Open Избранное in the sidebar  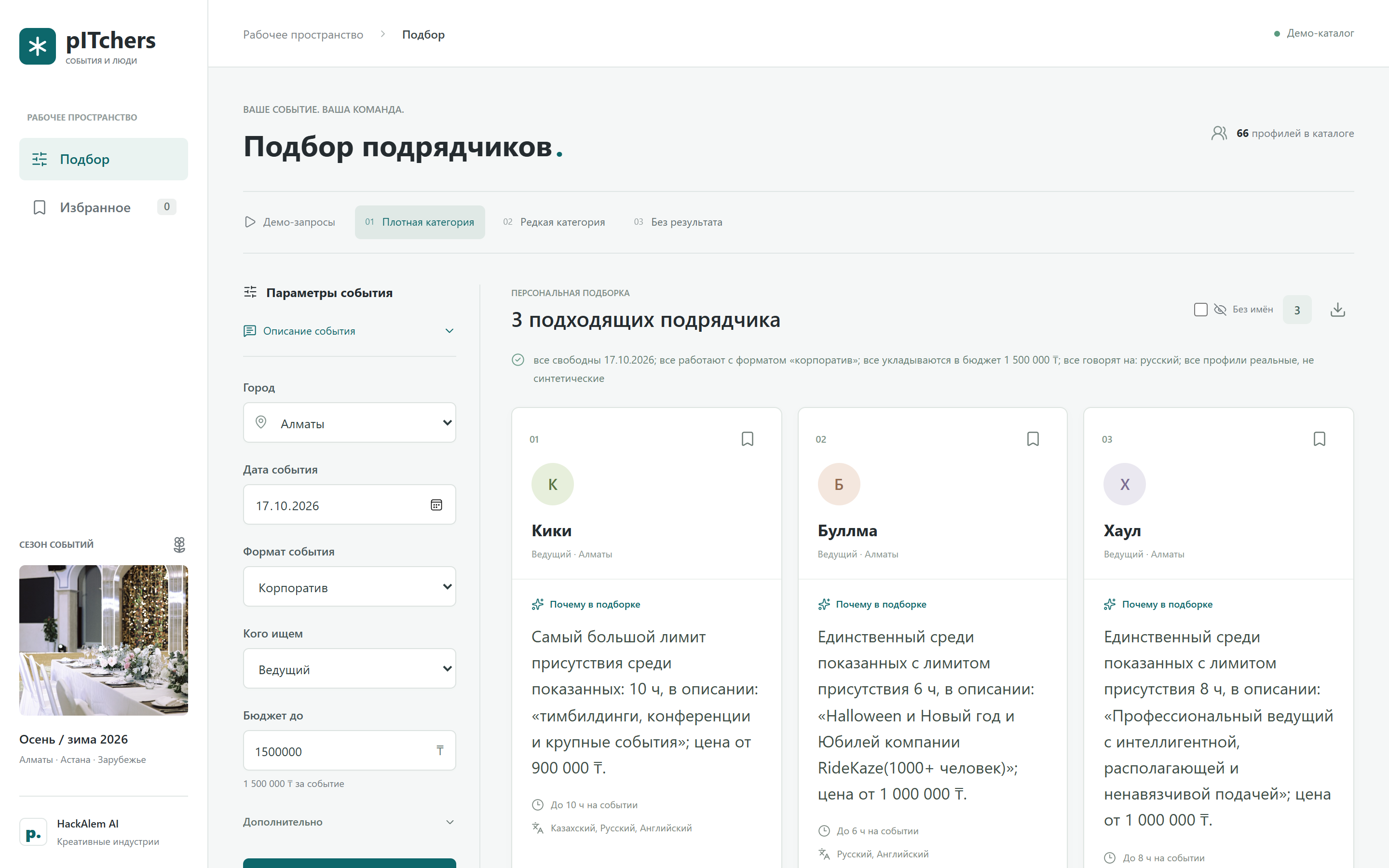(103, 207)
